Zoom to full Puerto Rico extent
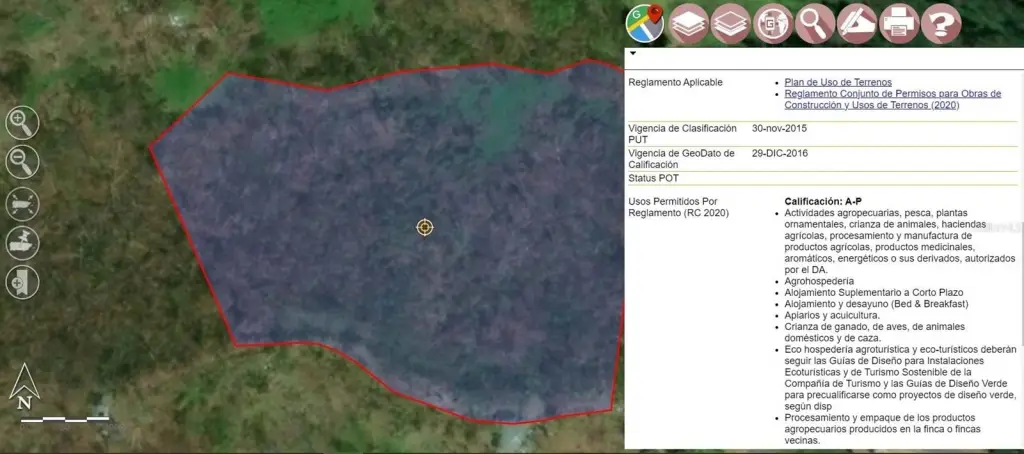1024x454 pixels. pyautogui.click(x=22, y=202)
